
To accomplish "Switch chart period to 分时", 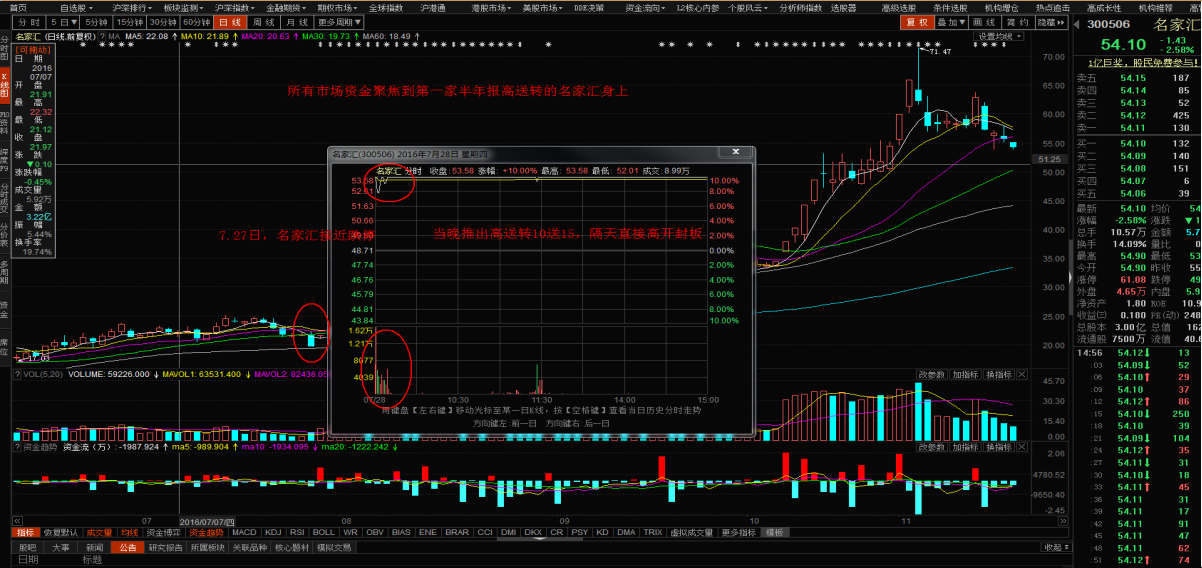I will point(30,21).
